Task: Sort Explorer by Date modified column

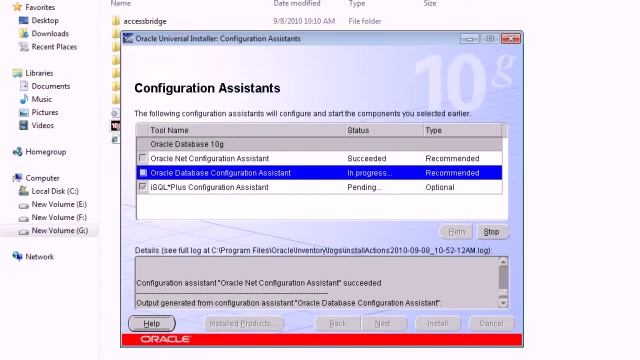Action: (x=297, y=4)
